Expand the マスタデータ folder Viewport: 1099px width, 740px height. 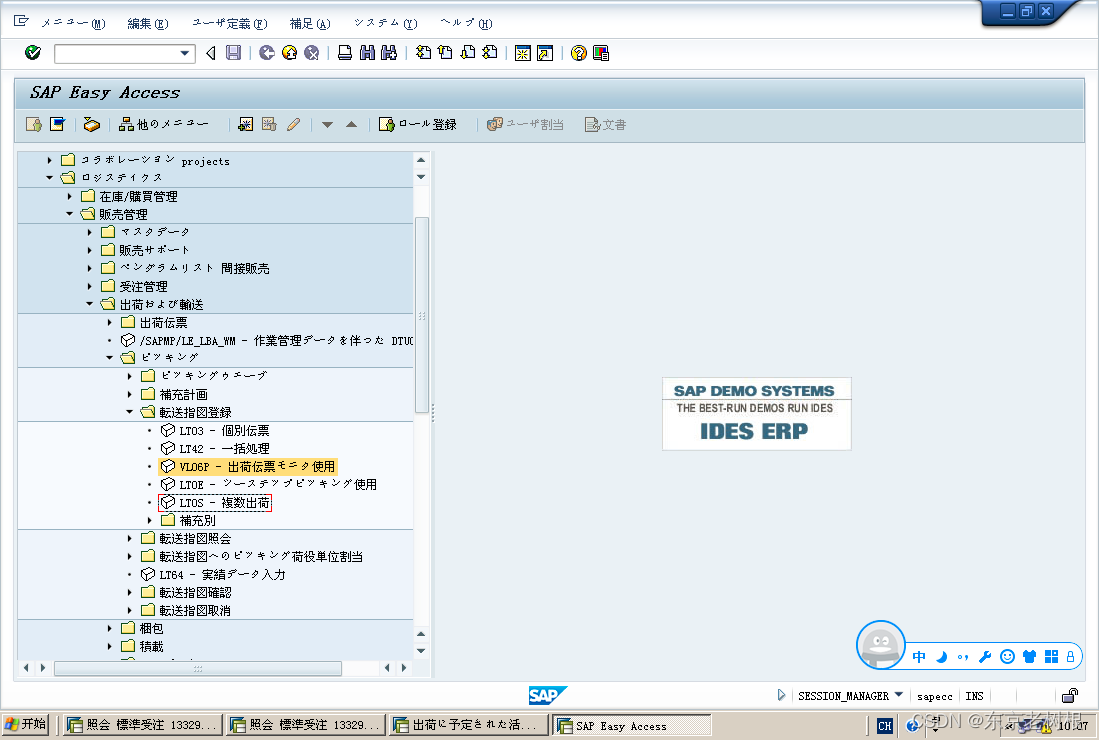point(89,232)
